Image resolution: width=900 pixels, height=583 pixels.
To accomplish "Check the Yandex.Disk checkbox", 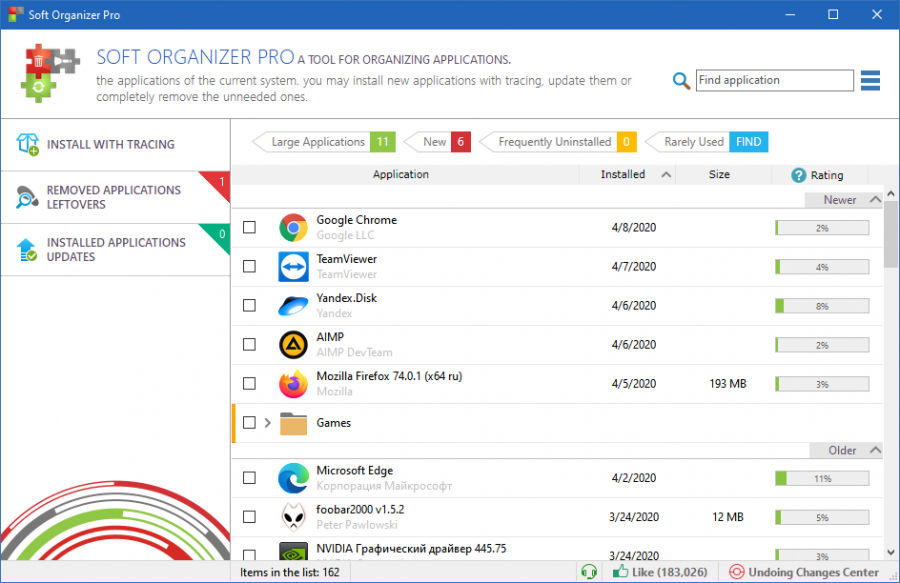I will 249,305.
